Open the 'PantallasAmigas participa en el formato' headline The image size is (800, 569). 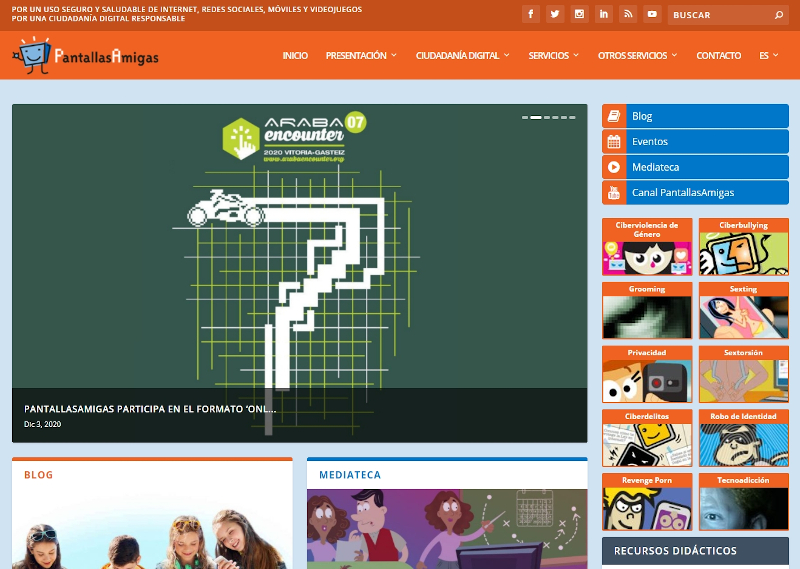(150, 409)
